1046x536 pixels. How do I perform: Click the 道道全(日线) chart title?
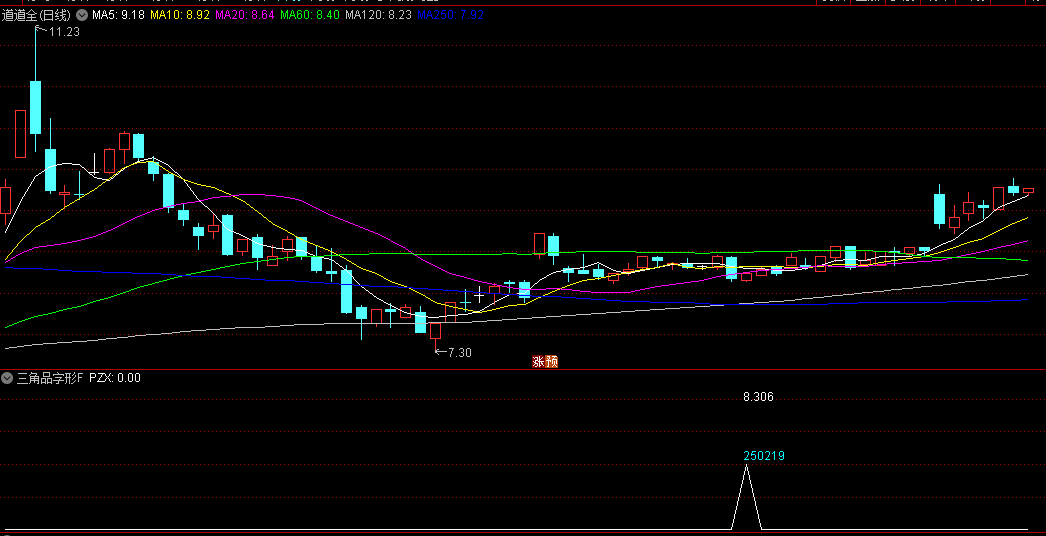(36, 15)
